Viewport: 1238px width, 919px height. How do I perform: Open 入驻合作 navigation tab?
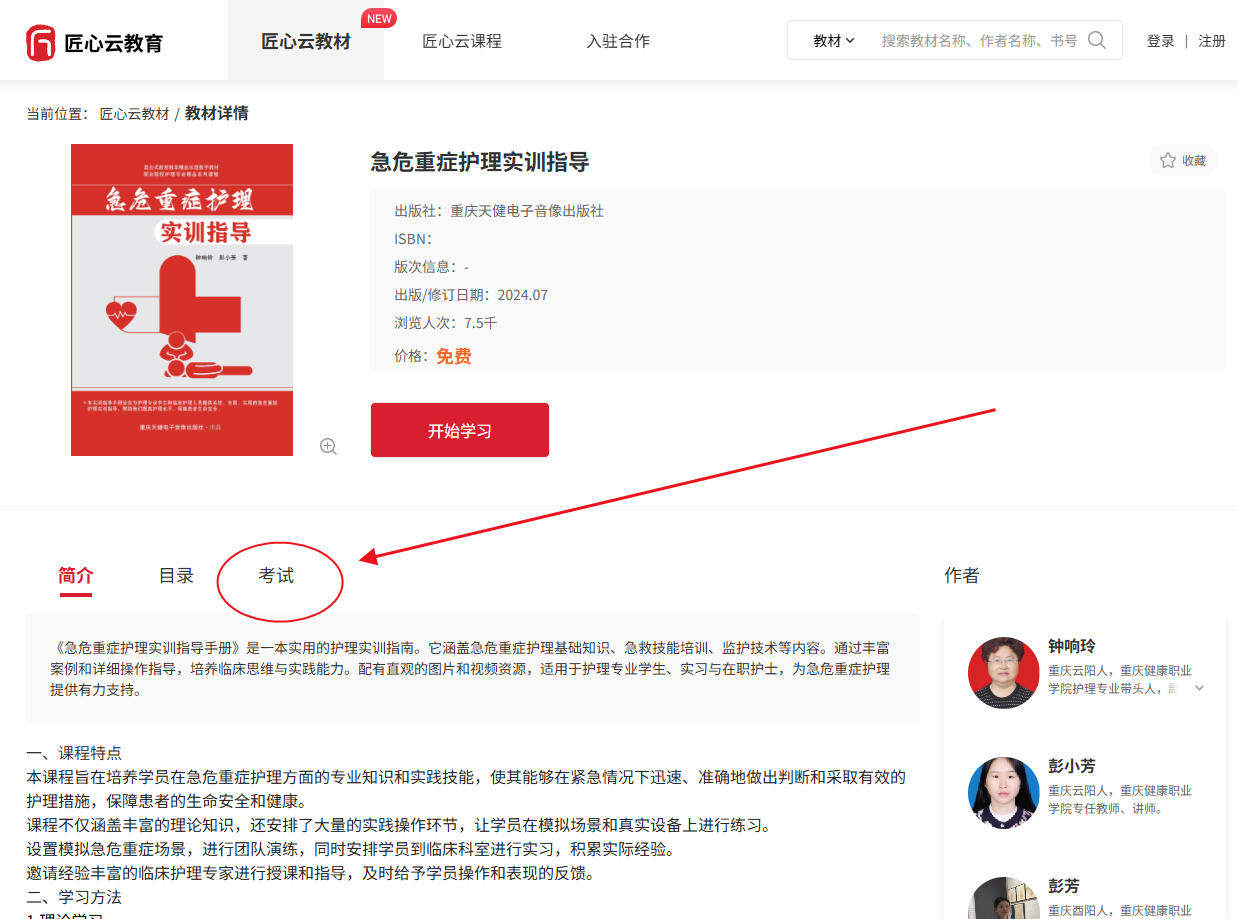[x=618, y=41]
